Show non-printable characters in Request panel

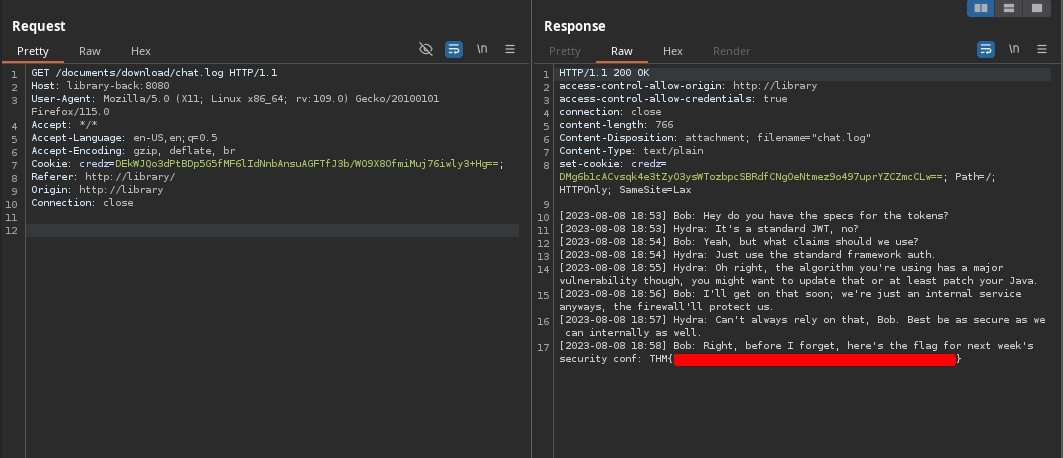[x=482, y=49]
